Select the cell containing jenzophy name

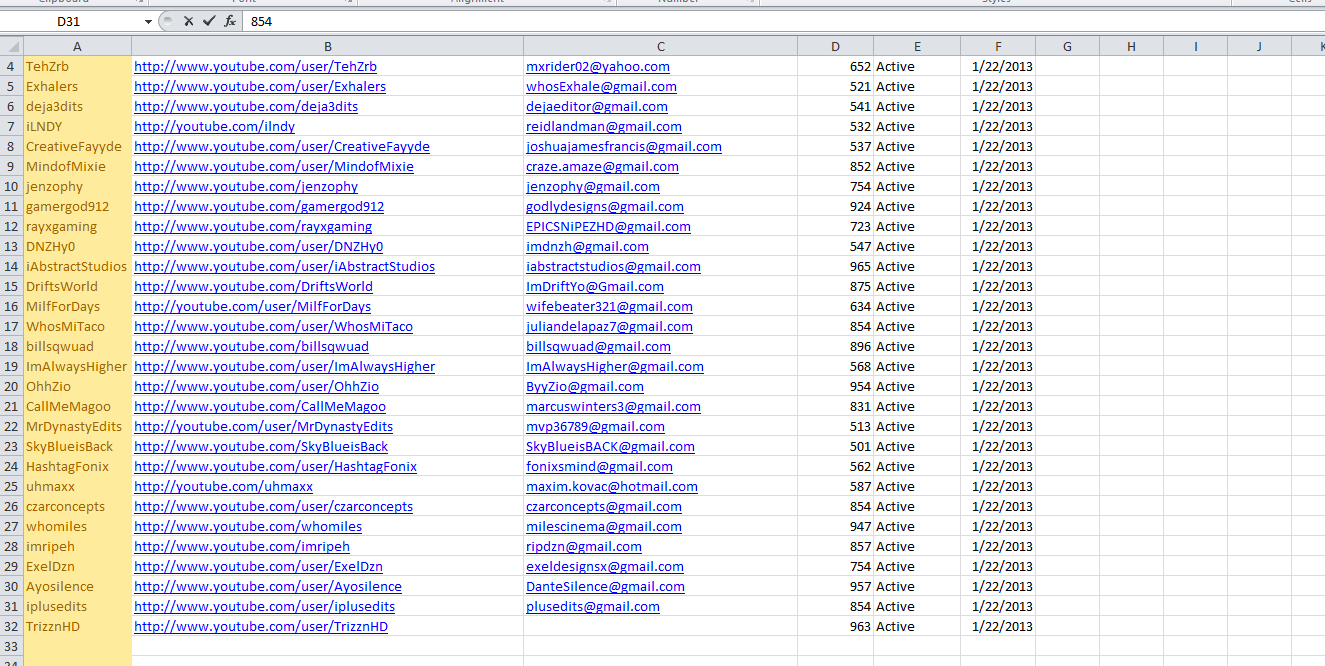click(x=78, y=186)
